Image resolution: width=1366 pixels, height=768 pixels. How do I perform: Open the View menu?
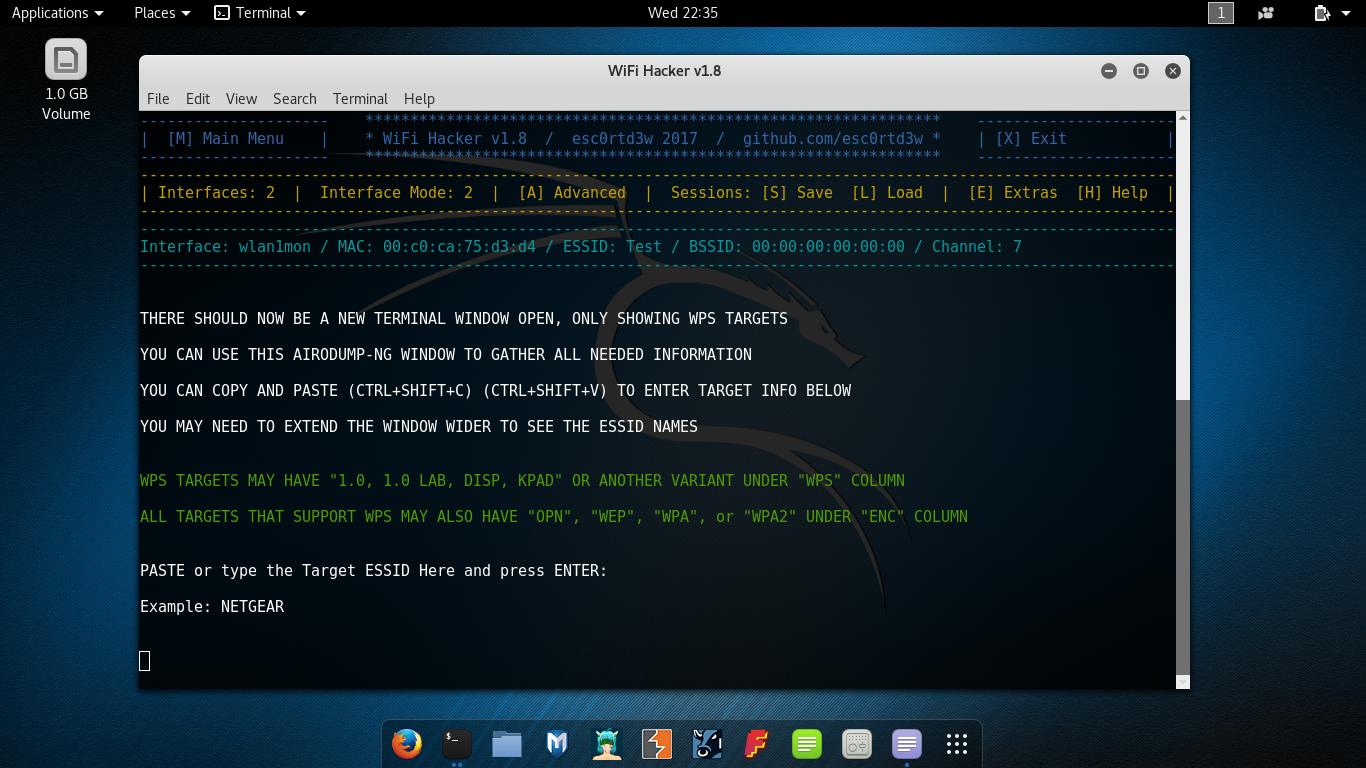point(241,99)
